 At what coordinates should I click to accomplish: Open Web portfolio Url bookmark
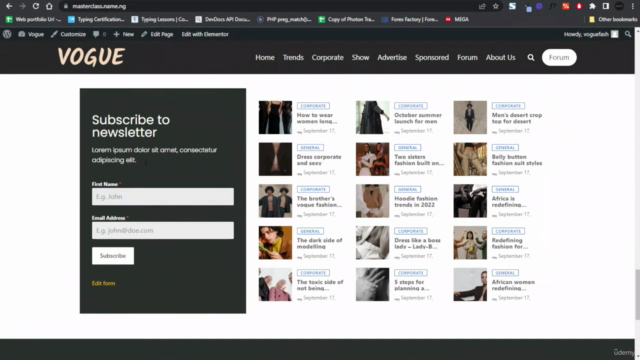(x=33, y=19)
